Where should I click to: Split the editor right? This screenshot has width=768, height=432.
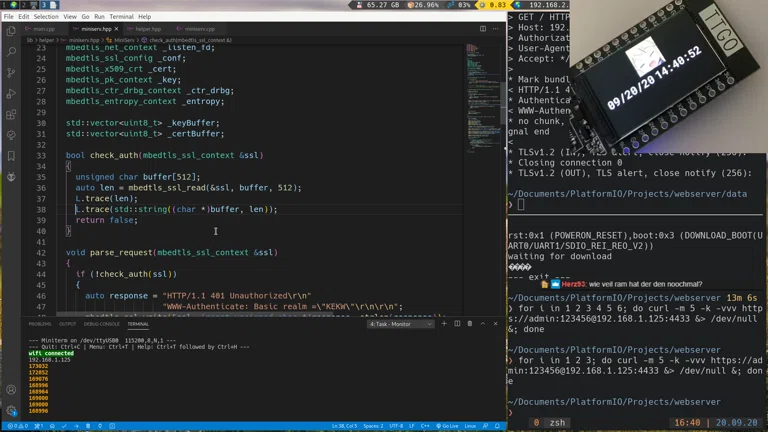click(x=483, y=29)
